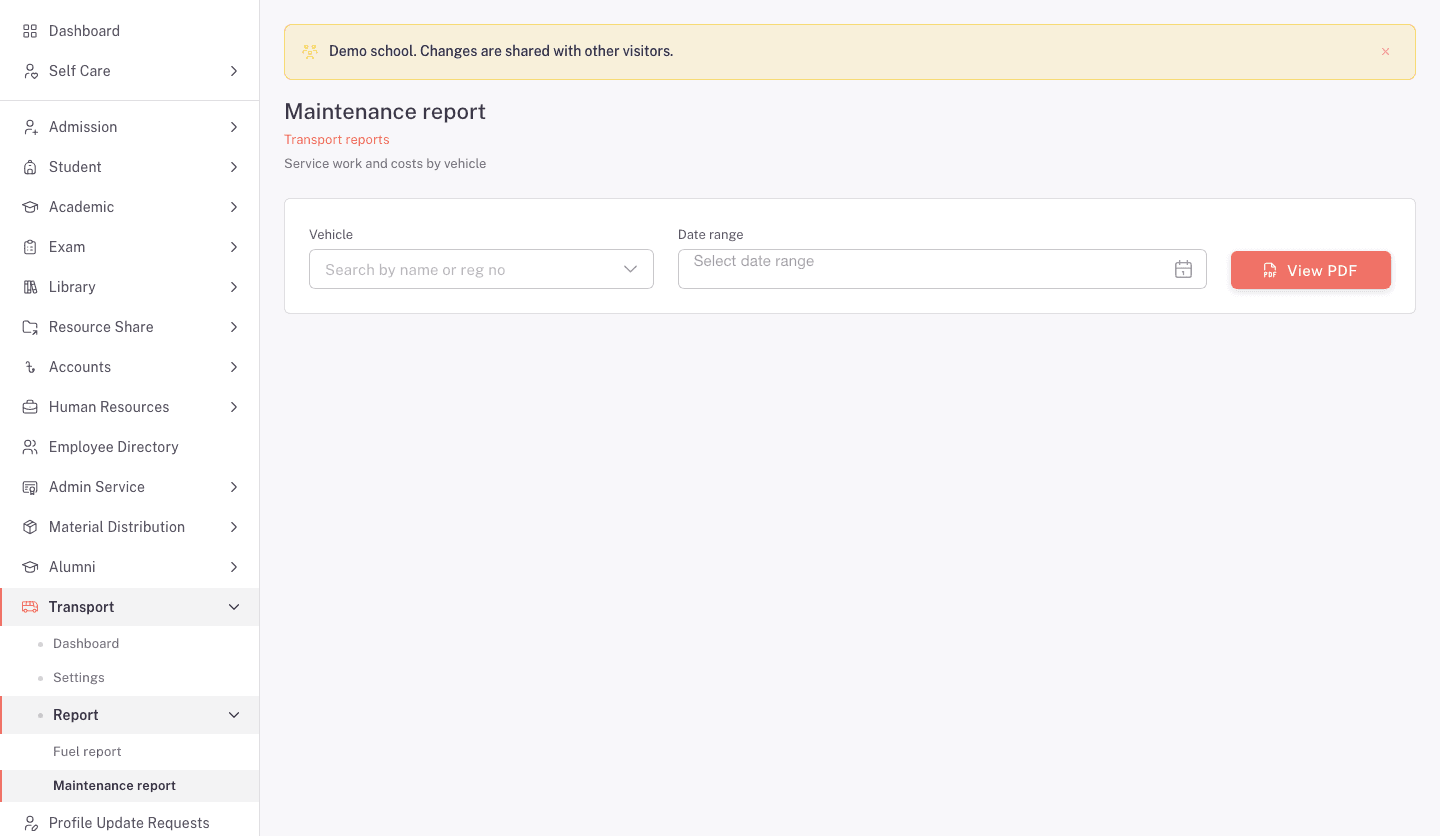Click the Admin Service certificate icon
Screen dimensions: 1440x836
click(30, 487)
